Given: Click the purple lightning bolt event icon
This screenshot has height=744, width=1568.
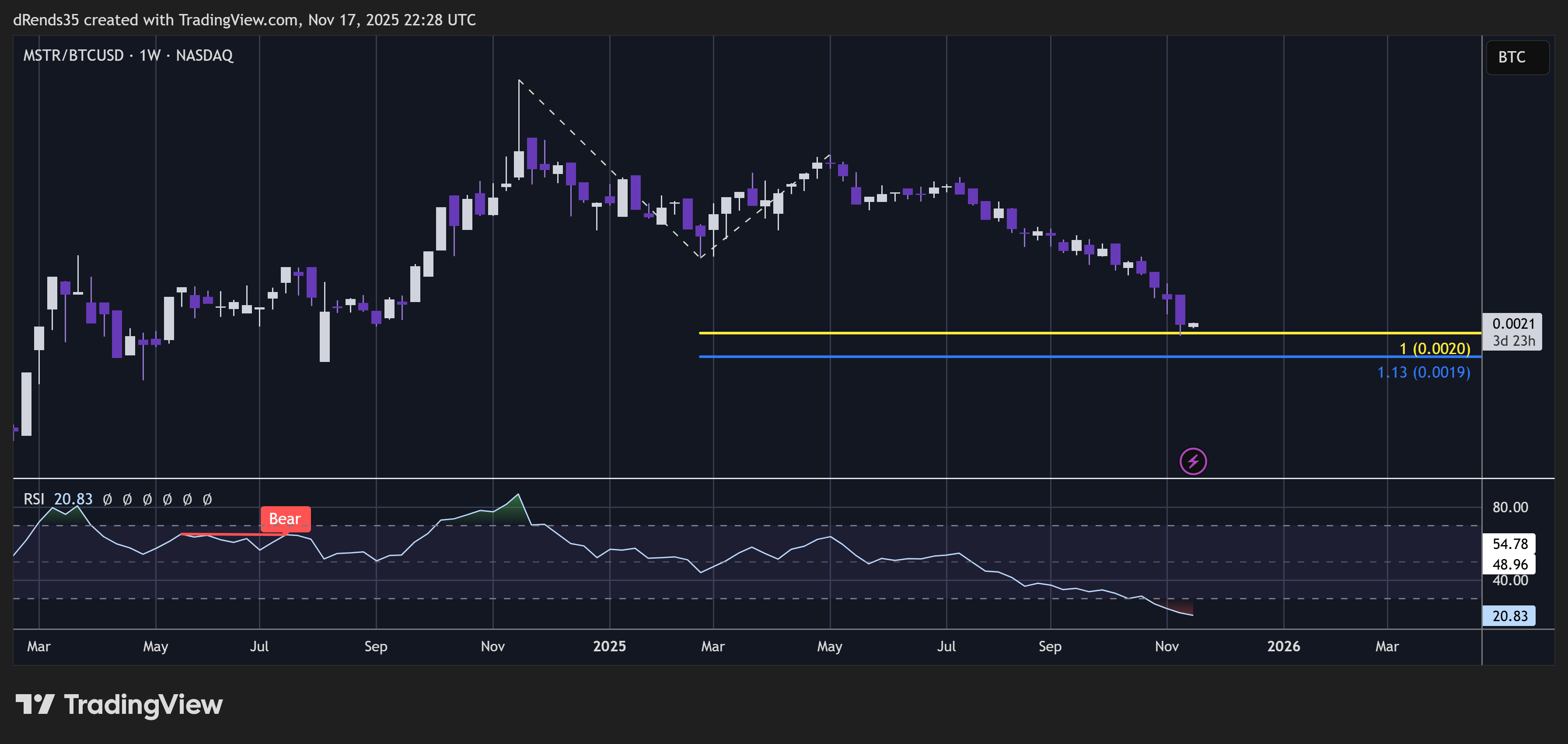Looking at the screenshot, I should point(1193,461).
